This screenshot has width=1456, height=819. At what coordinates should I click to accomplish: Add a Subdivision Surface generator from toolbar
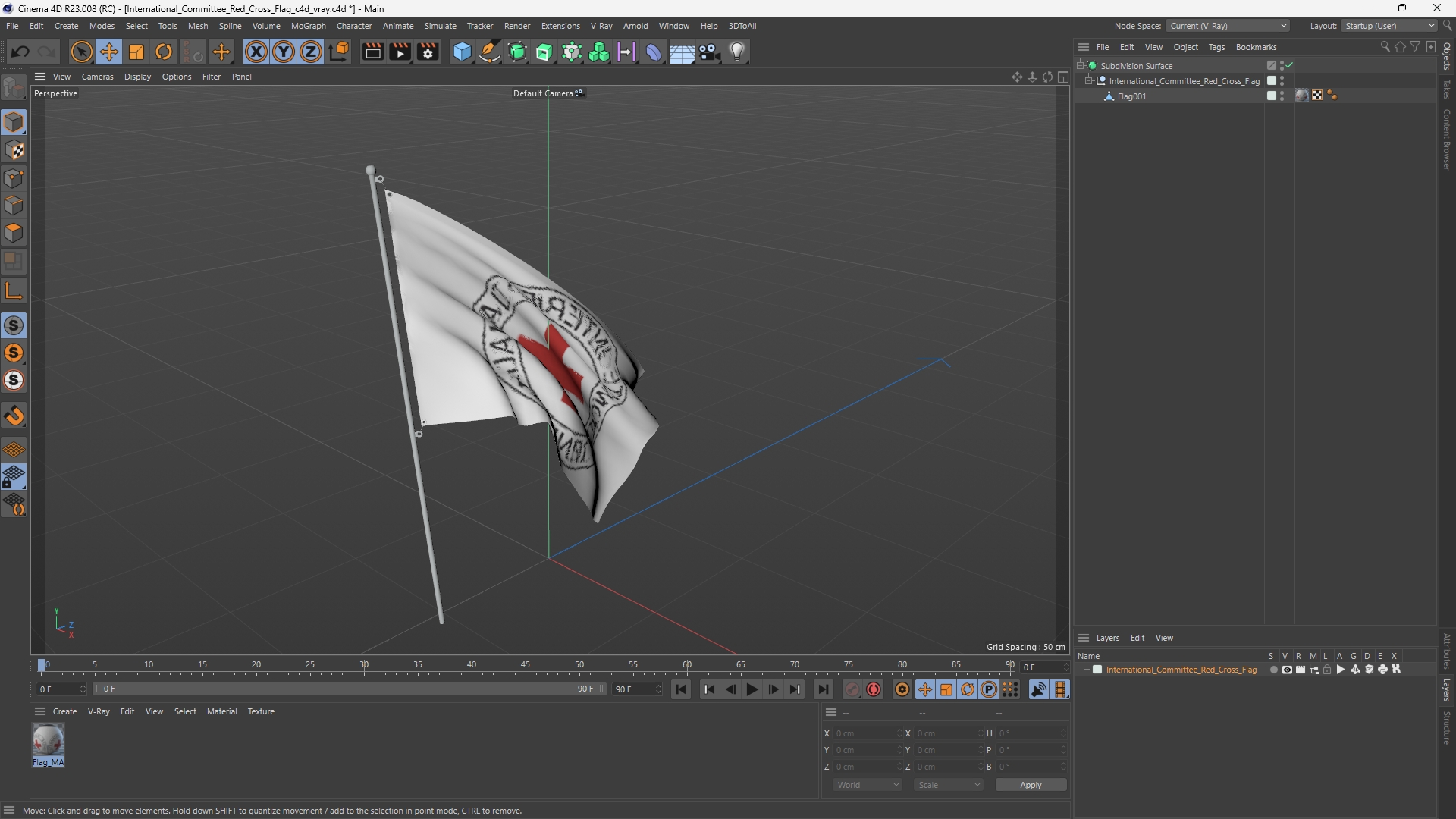tap(517, 52)
